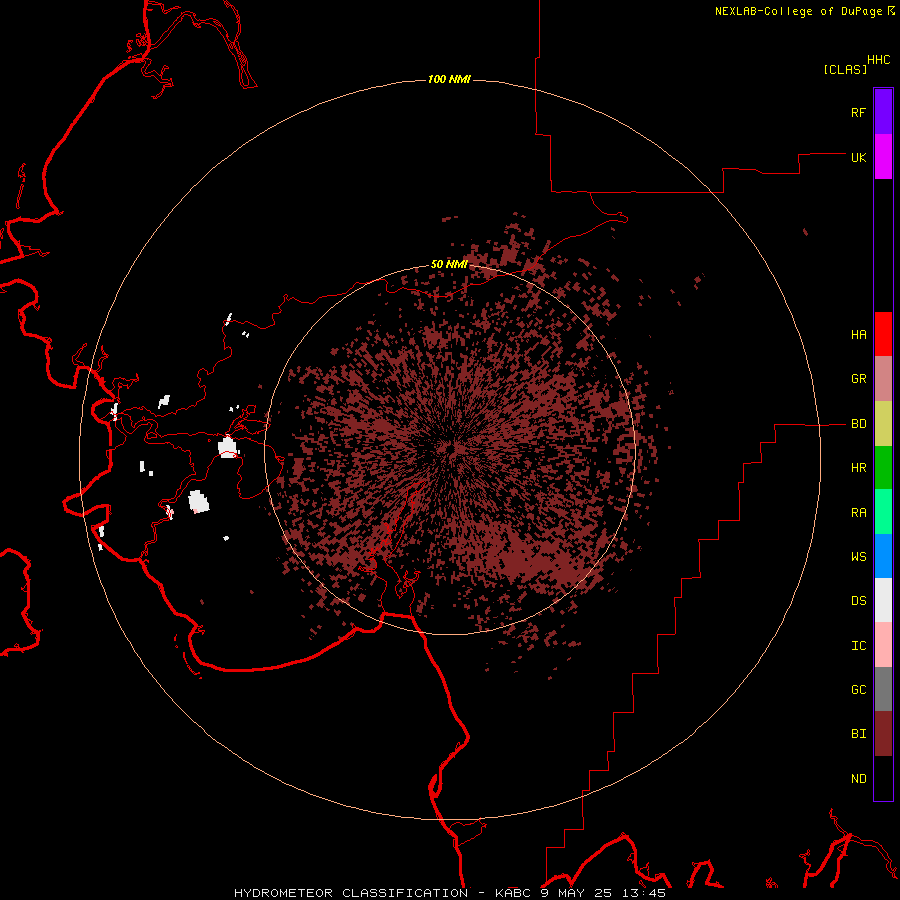Click the radar site at the echo center
Screen dimensions: 900x900
(x=450, y=449)
